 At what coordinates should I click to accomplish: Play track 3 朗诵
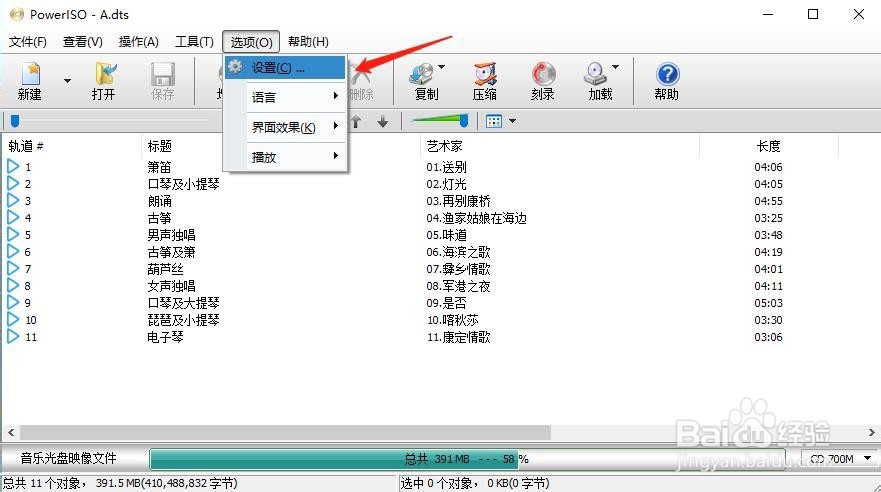coord(13,201)
